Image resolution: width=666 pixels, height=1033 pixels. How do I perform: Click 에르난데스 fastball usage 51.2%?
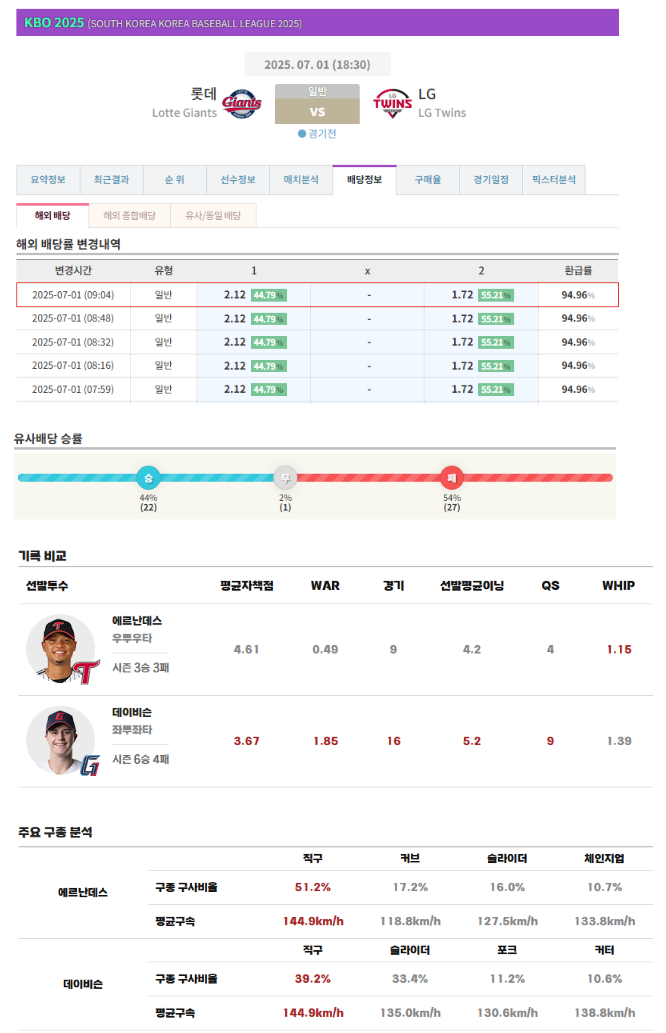tap(312, 887)
